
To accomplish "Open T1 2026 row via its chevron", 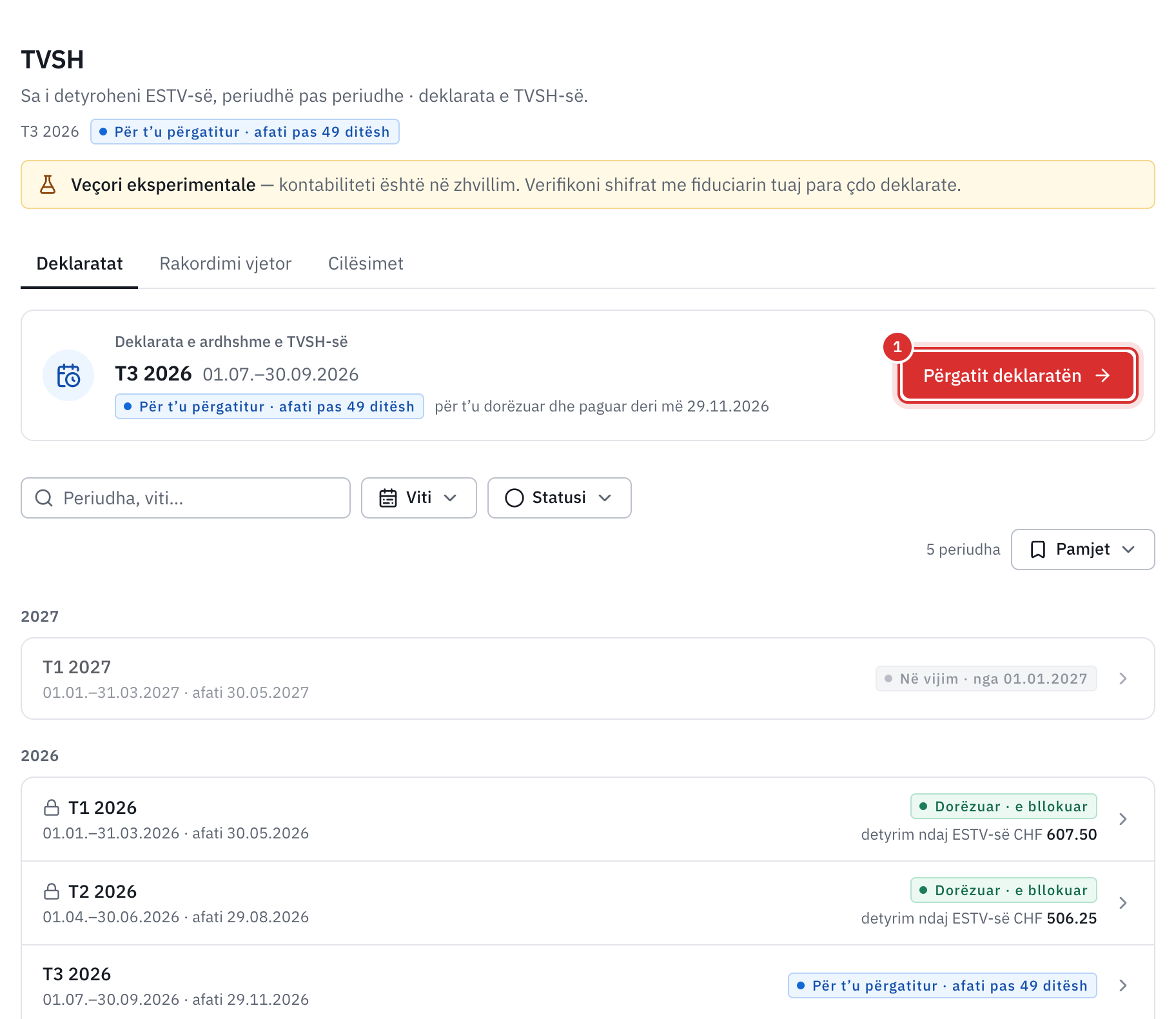I will (x=1123, y=819).
